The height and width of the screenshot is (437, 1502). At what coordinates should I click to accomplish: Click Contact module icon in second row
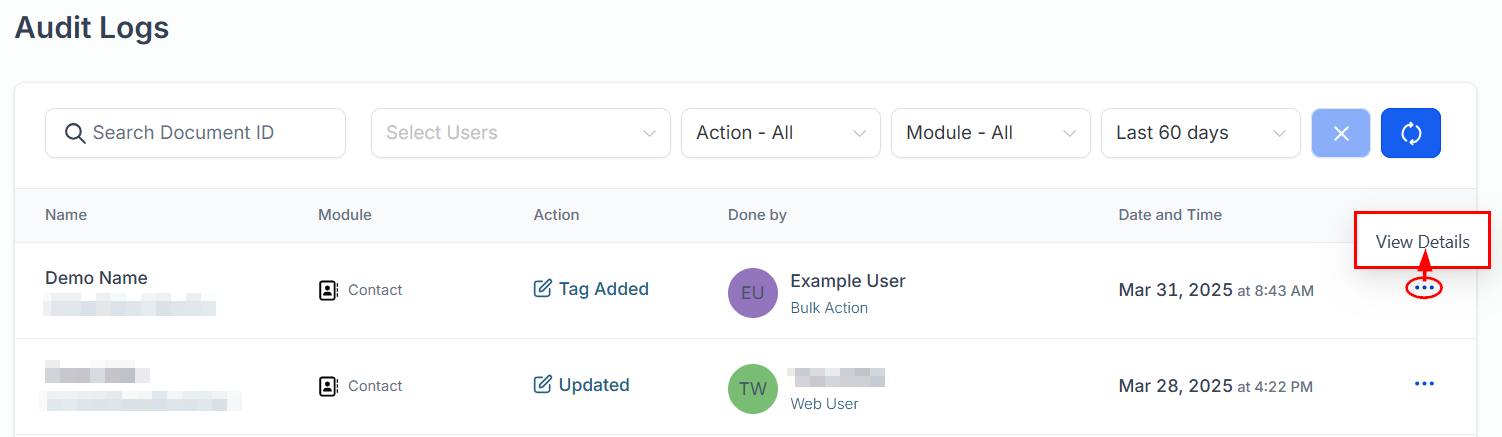point(328,386)
